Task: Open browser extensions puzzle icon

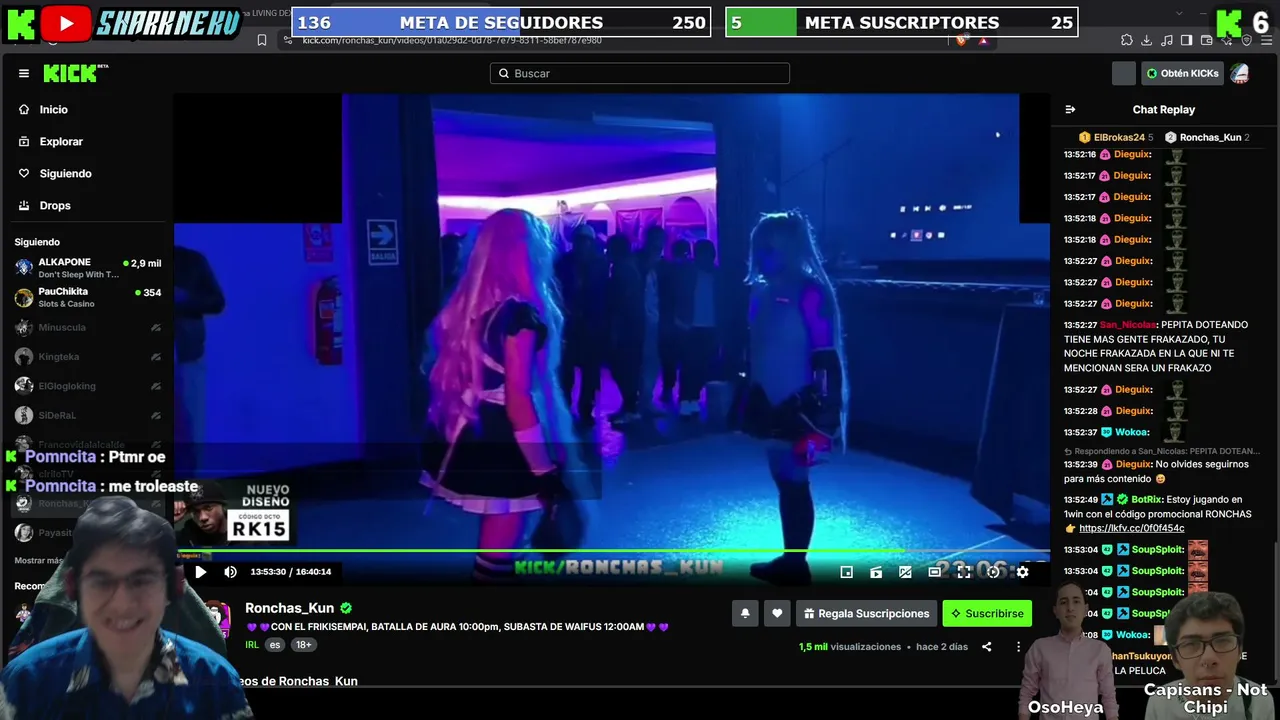Action: click(x=1127, y=40)
